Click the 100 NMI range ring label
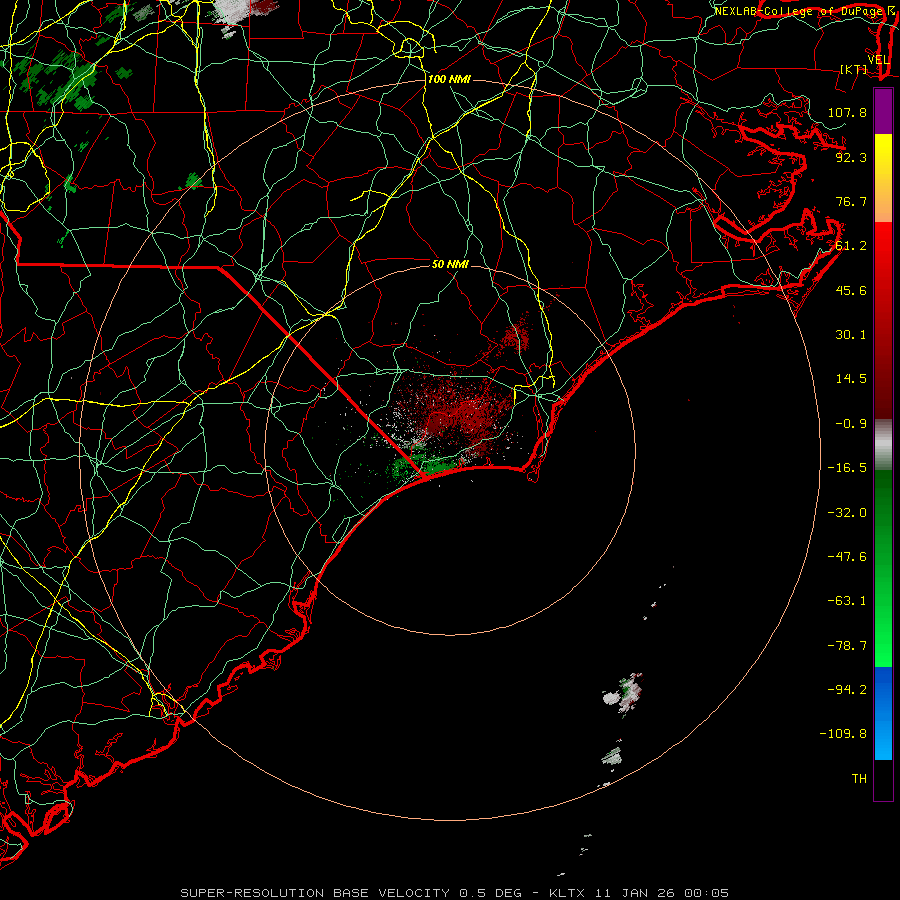The image size is (900, 900). 449,79
